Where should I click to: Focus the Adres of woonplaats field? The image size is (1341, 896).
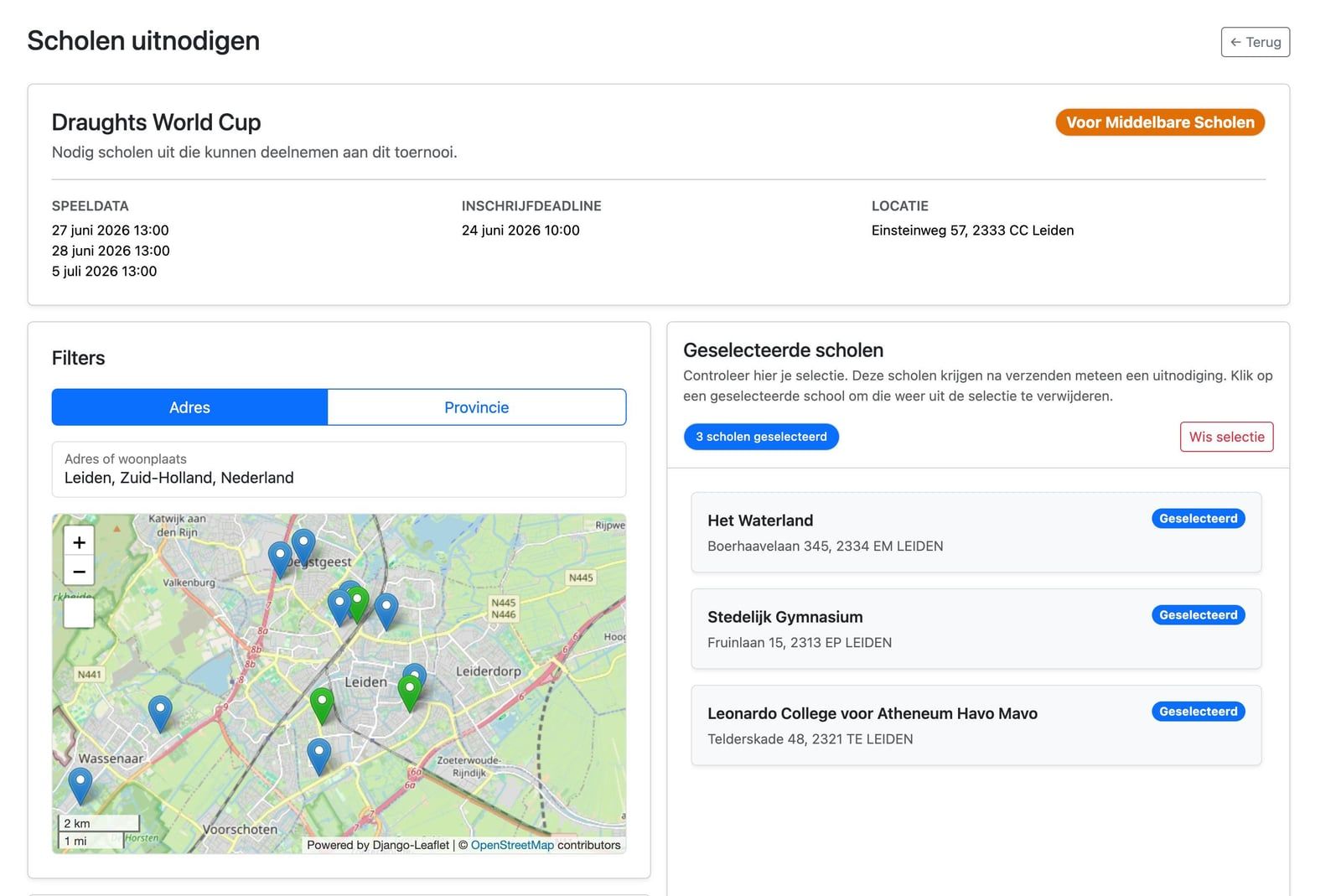[339, 469]
